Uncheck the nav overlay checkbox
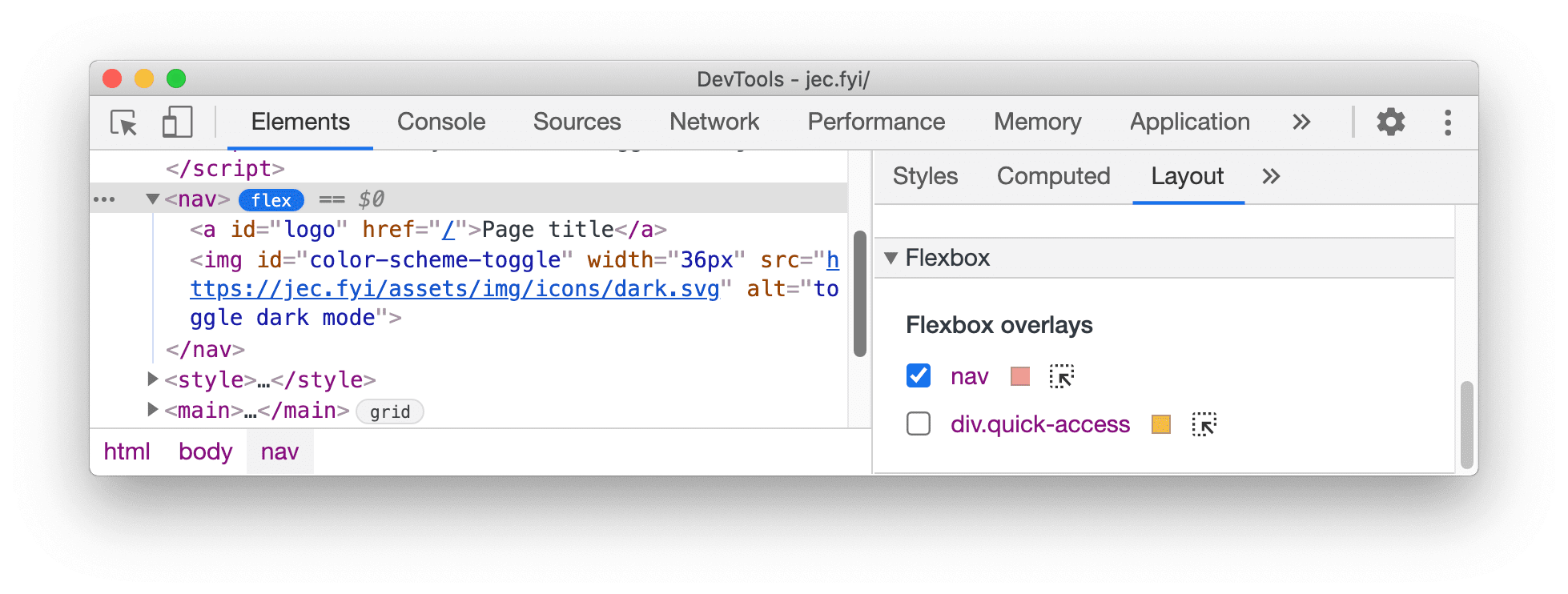This screenshot has height=594, width=1568. [918, 375]
